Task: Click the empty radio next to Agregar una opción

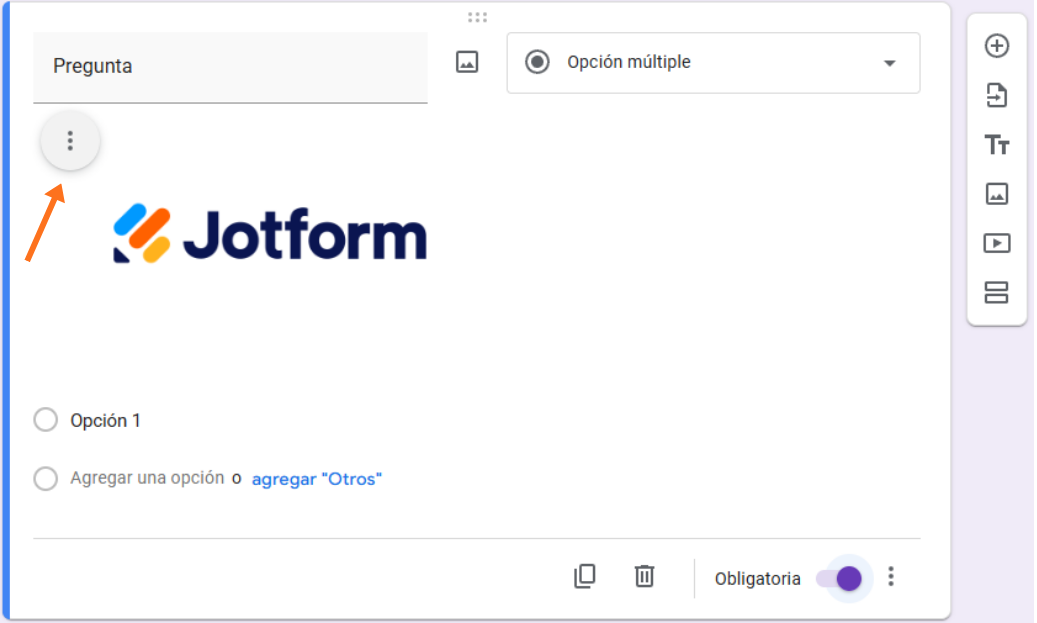Action: tap(45, 479)
